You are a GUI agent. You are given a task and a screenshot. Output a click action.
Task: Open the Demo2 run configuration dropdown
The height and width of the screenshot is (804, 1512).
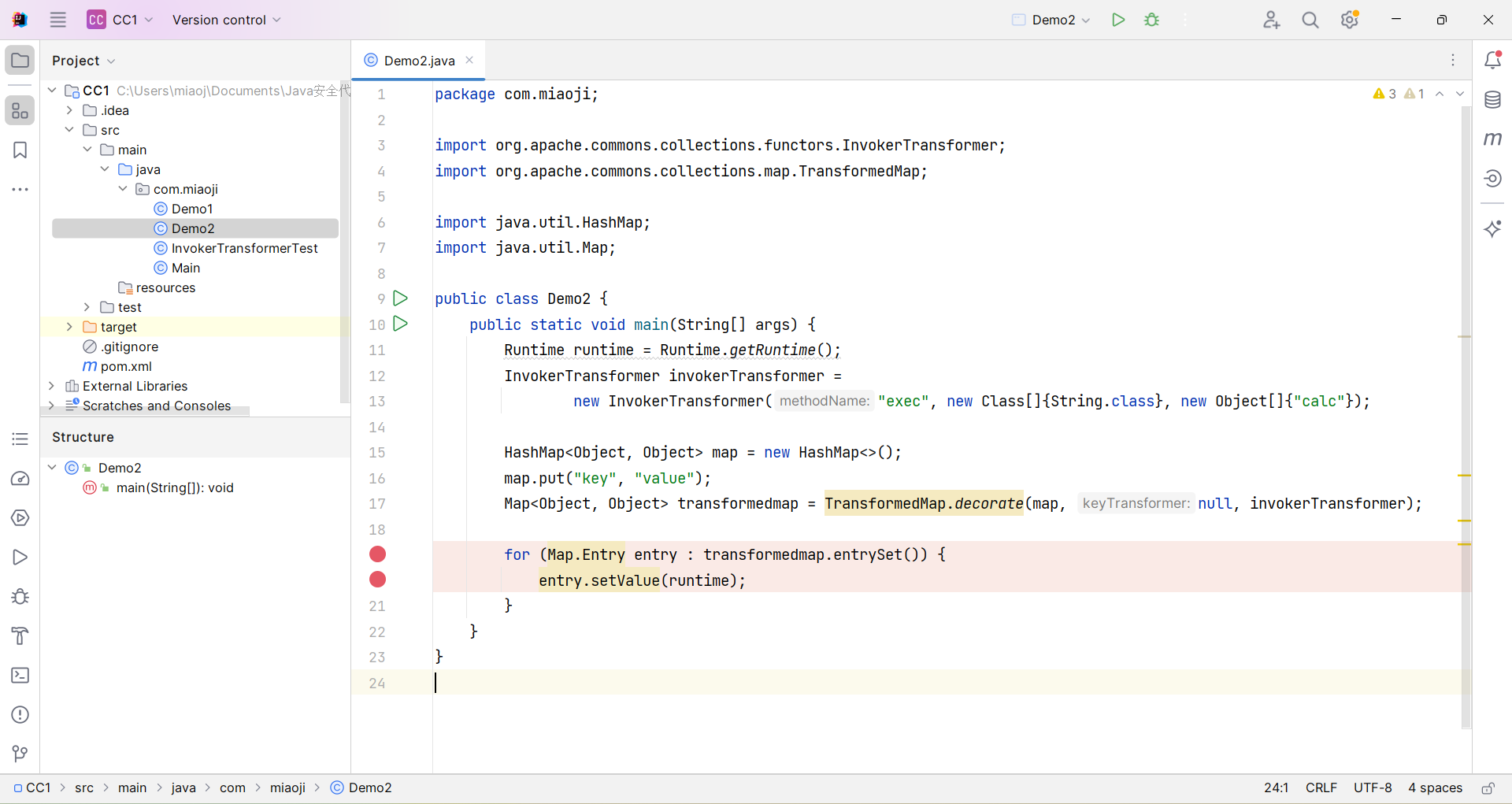coord(1052,20)
